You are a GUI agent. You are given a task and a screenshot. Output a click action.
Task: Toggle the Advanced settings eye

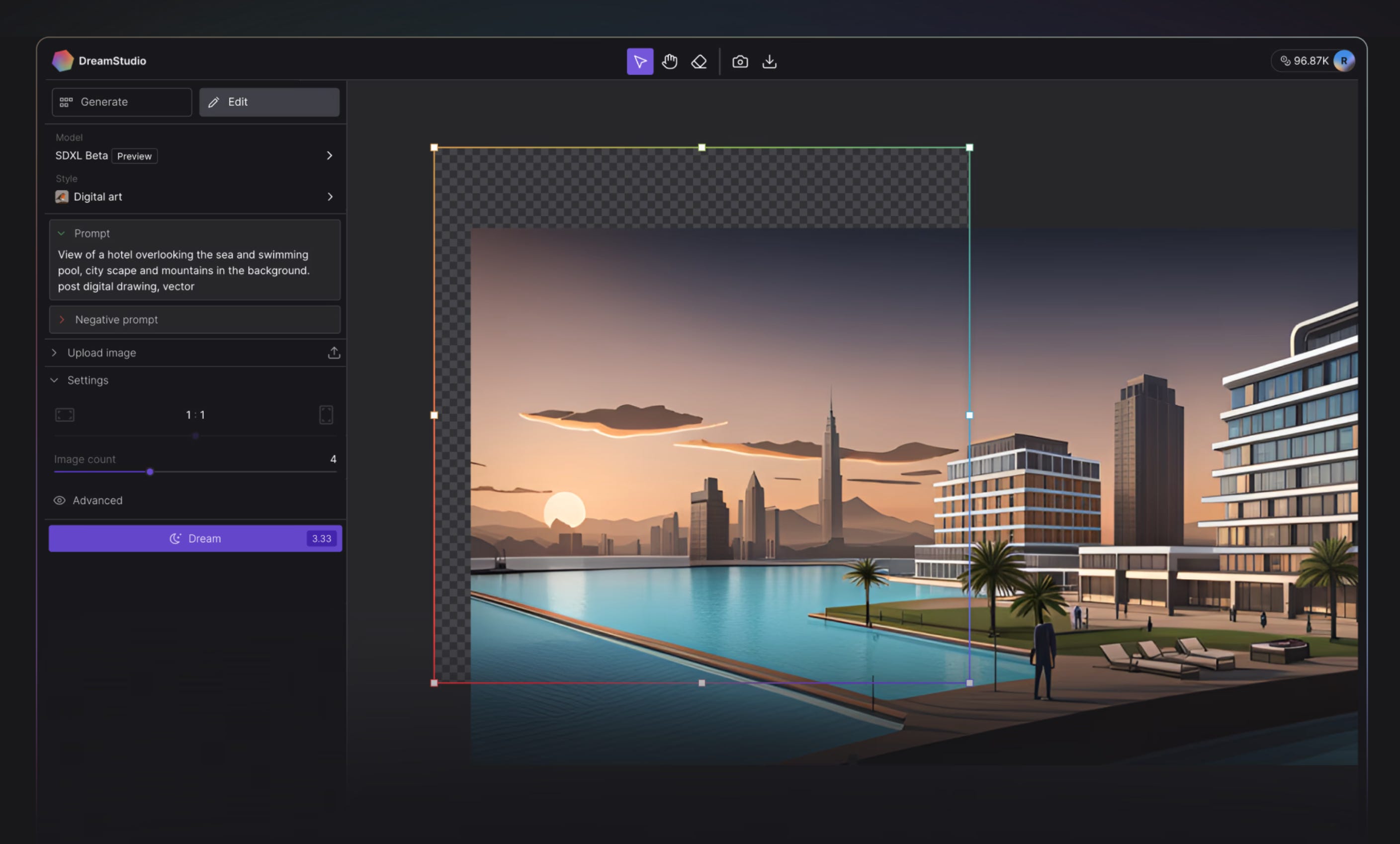pyautogui.click(x=59, y=501)
